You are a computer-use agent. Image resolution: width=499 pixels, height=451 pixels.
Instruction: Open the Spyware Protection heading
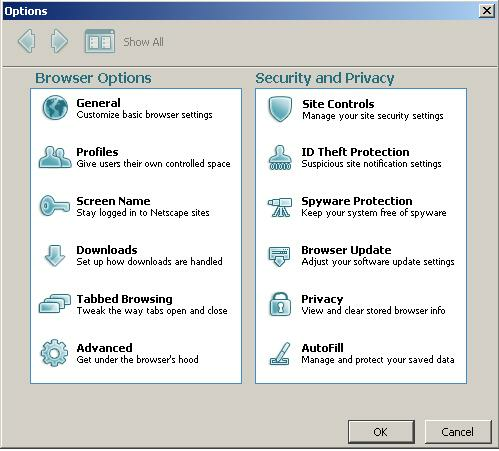click(x=357, y=201)
